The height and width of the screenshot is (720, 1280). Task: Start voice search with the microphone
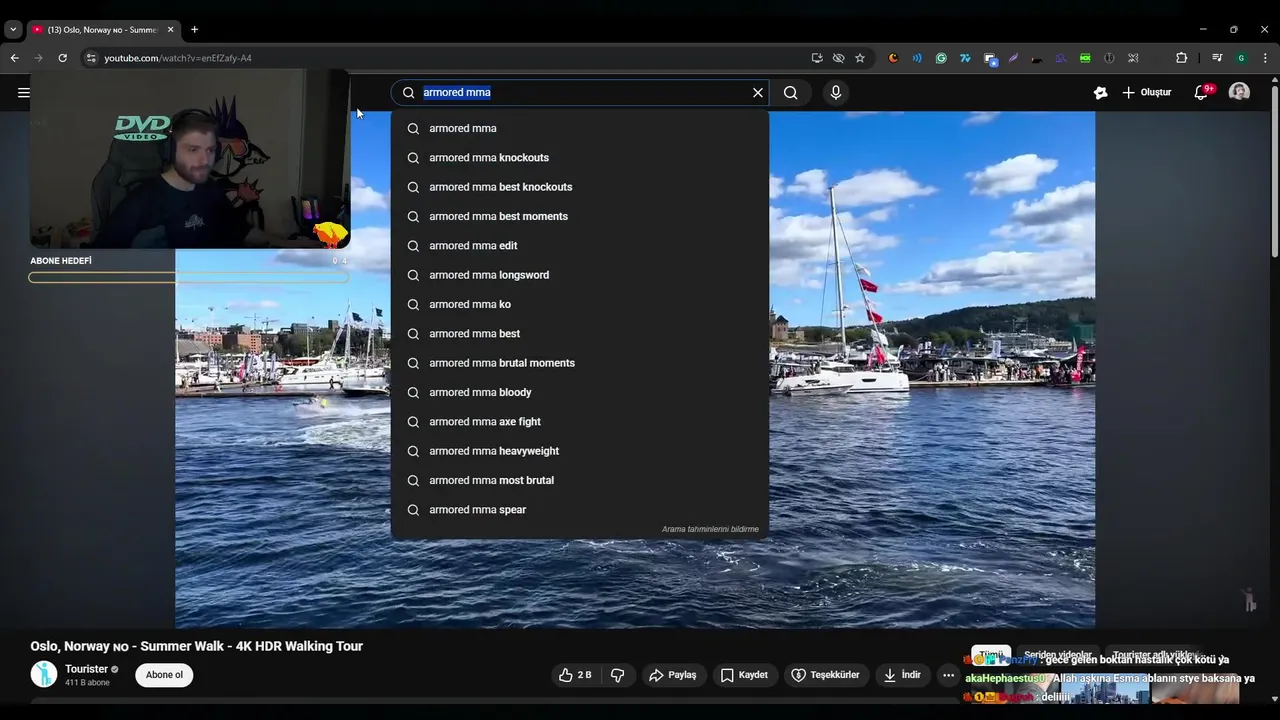point(836,93)
